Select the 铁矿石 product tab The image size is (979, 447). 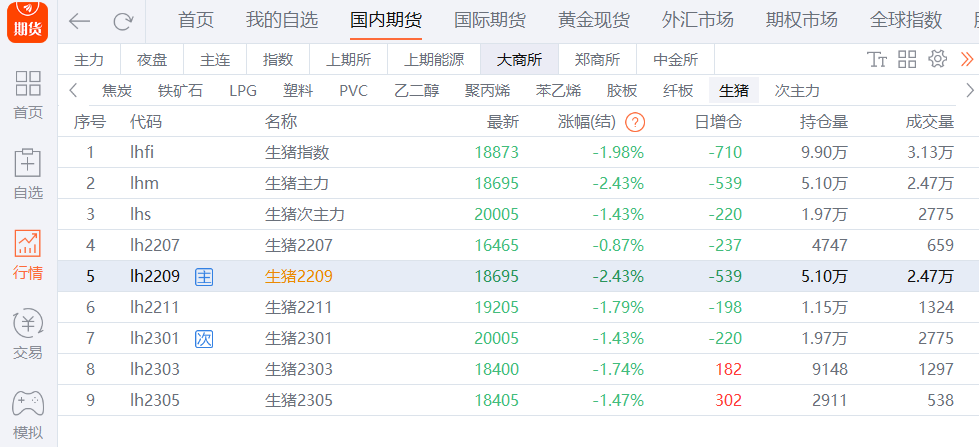point(180,91)
